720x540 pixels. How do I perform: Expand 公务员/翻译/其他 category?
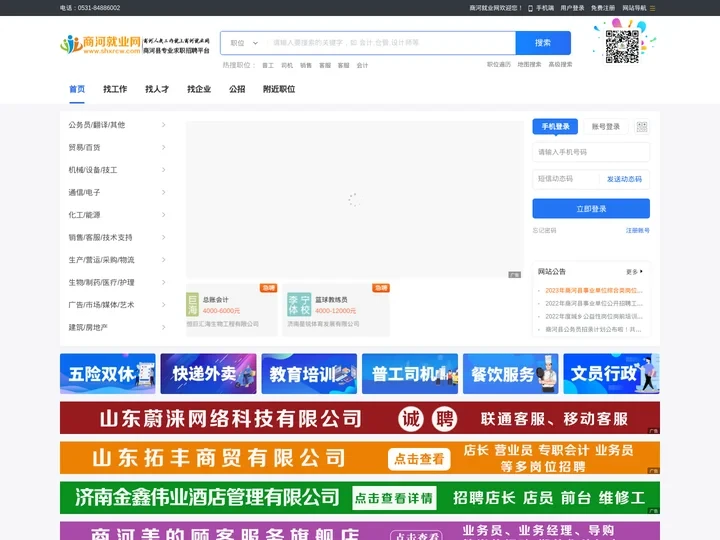point(117,125)
